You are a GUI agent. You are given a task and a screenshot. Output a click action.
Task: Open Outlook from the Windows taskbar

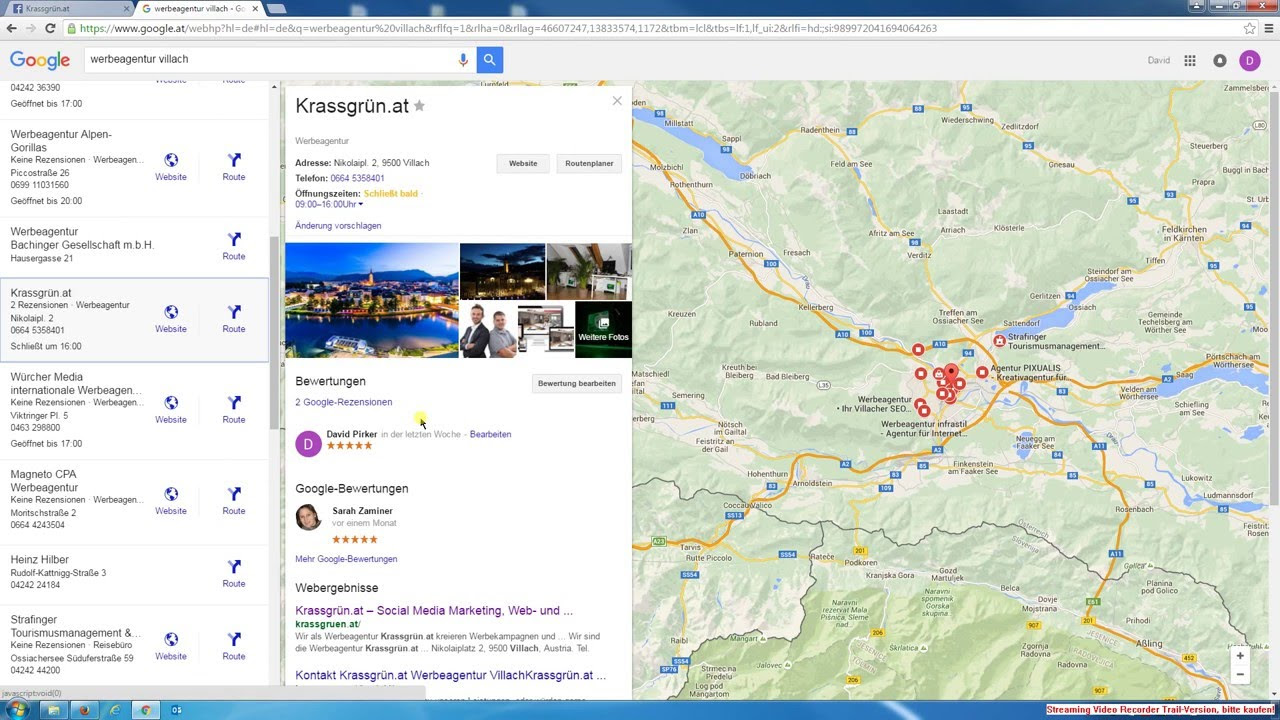coord(176,710)
